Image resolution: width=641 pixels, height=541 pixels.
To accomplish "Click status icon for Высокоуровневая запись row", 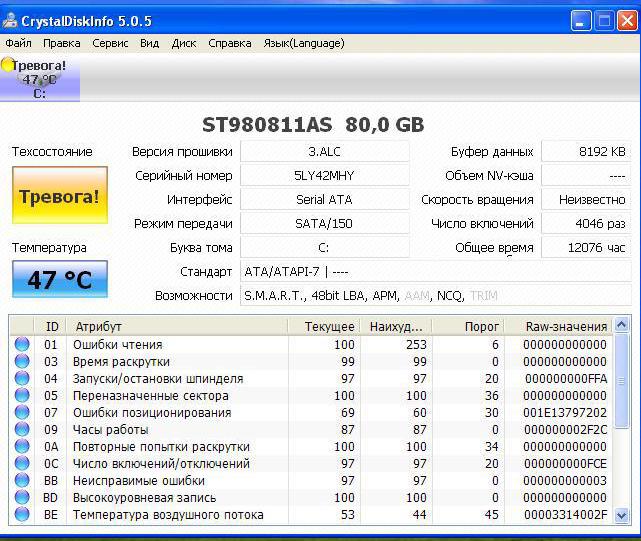I will (x=22, y=498).
